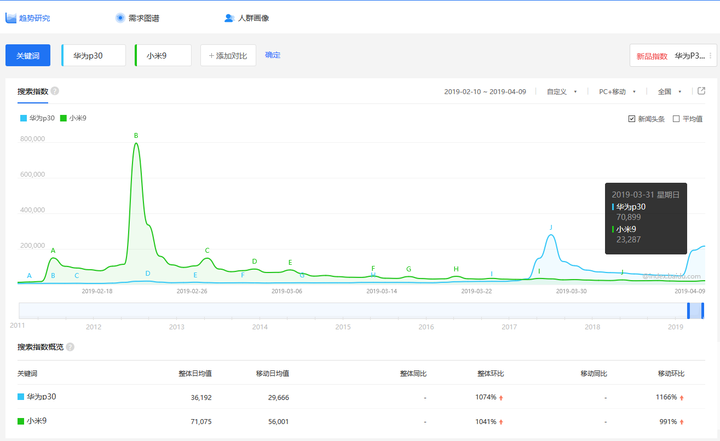Expand the PC+移动 device dropdown
This screenshot has height=441, width=720.
pos(617,92)
